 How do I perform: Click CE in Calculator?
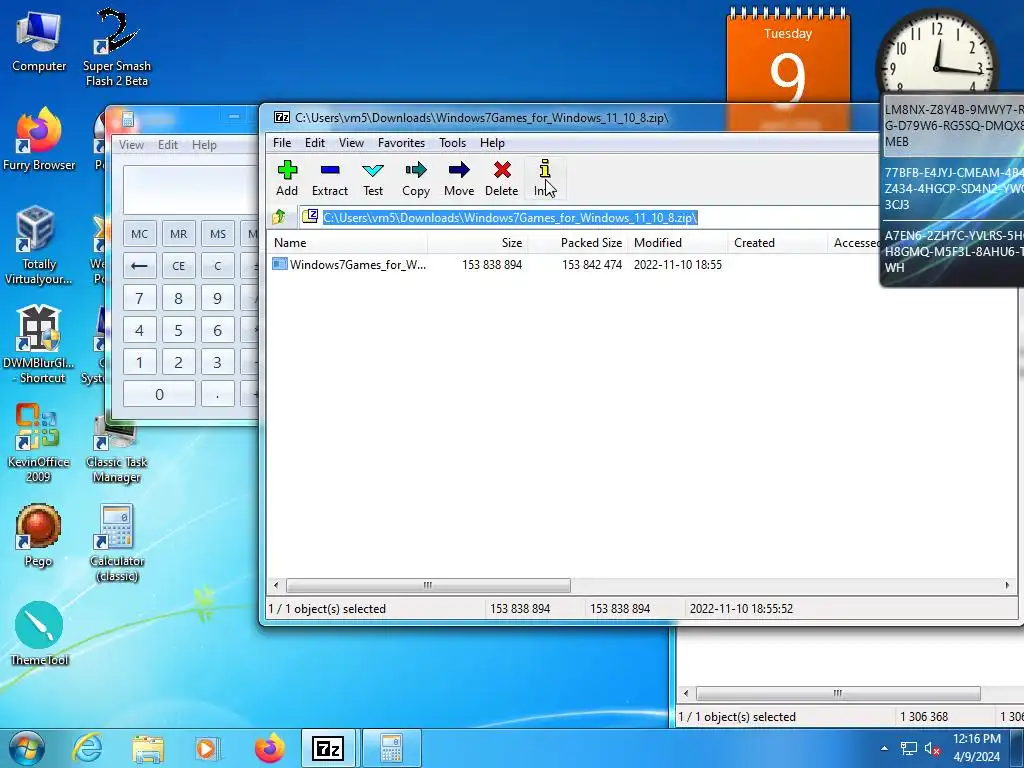coord(178,266)
